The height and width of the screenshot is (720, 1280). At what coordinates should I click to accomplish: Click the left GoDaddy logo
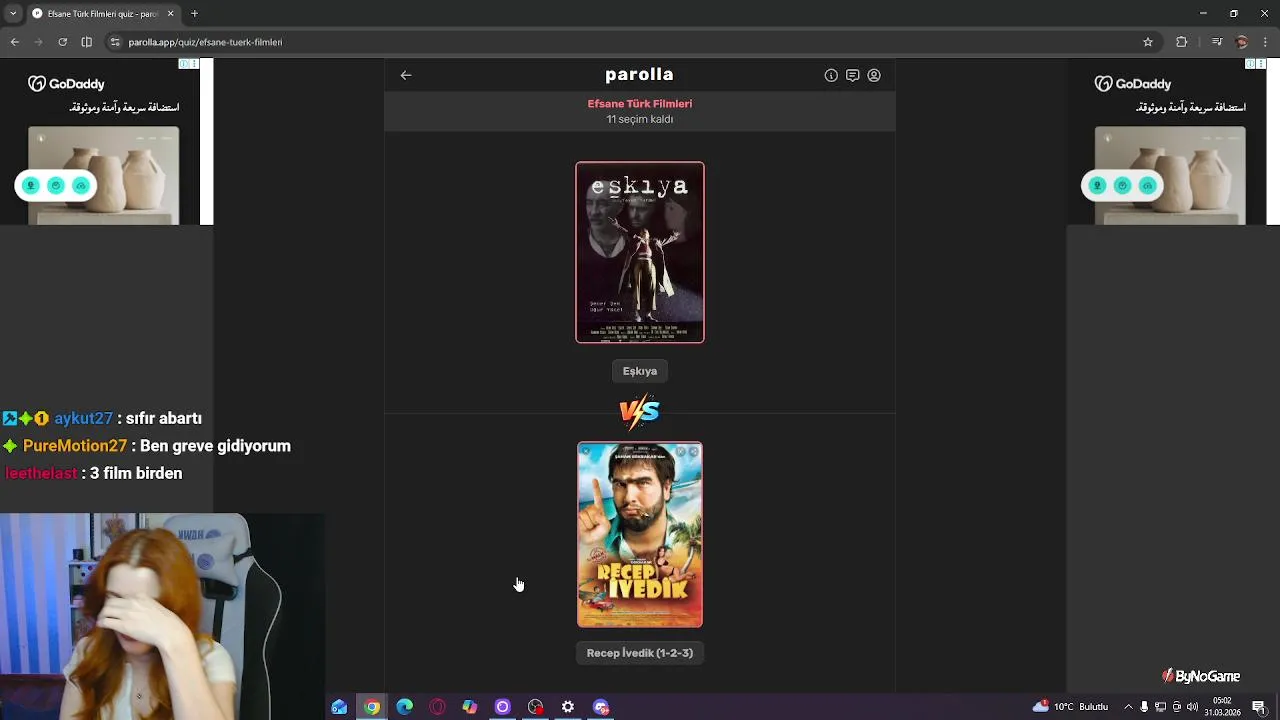66,84
